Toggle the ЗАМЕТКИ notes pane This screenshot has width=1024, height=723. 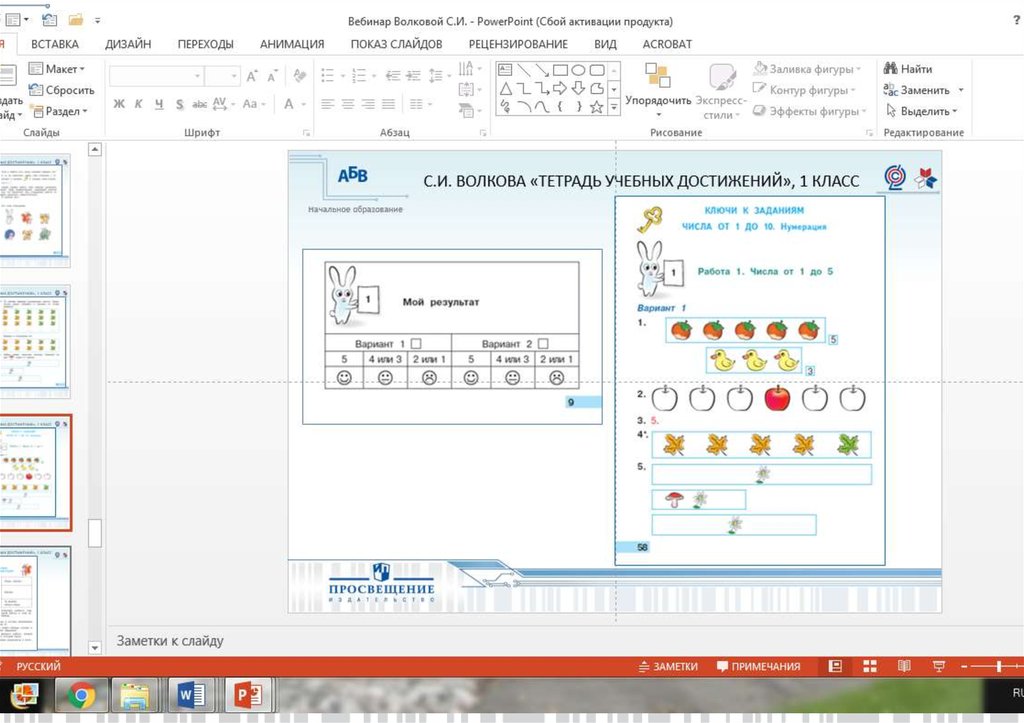pyautogui.click(x=668, y=666)
